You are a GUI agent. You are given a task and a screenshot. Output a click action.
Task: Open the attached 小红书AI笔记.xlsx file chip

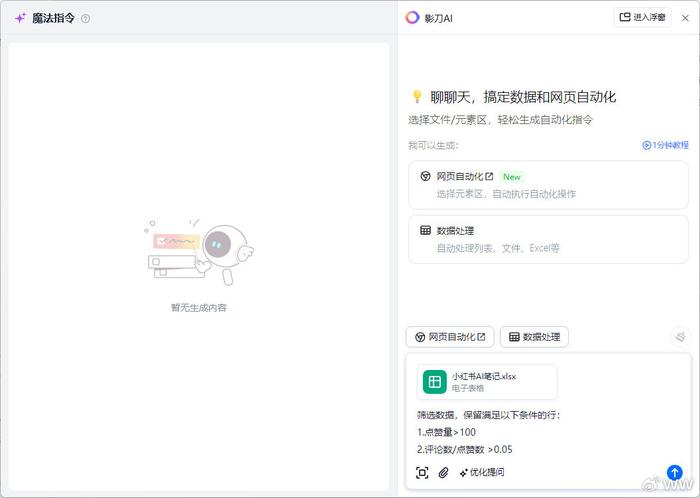point(487,382)
